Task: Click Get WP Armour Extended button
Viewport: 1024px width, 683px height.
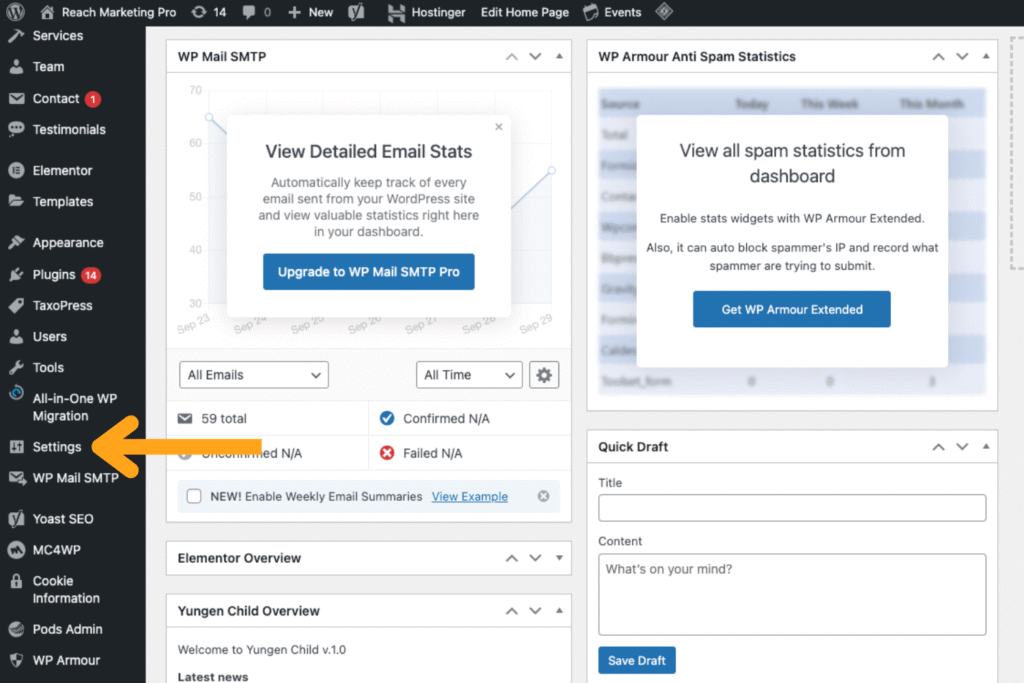Action: [792, 310]
